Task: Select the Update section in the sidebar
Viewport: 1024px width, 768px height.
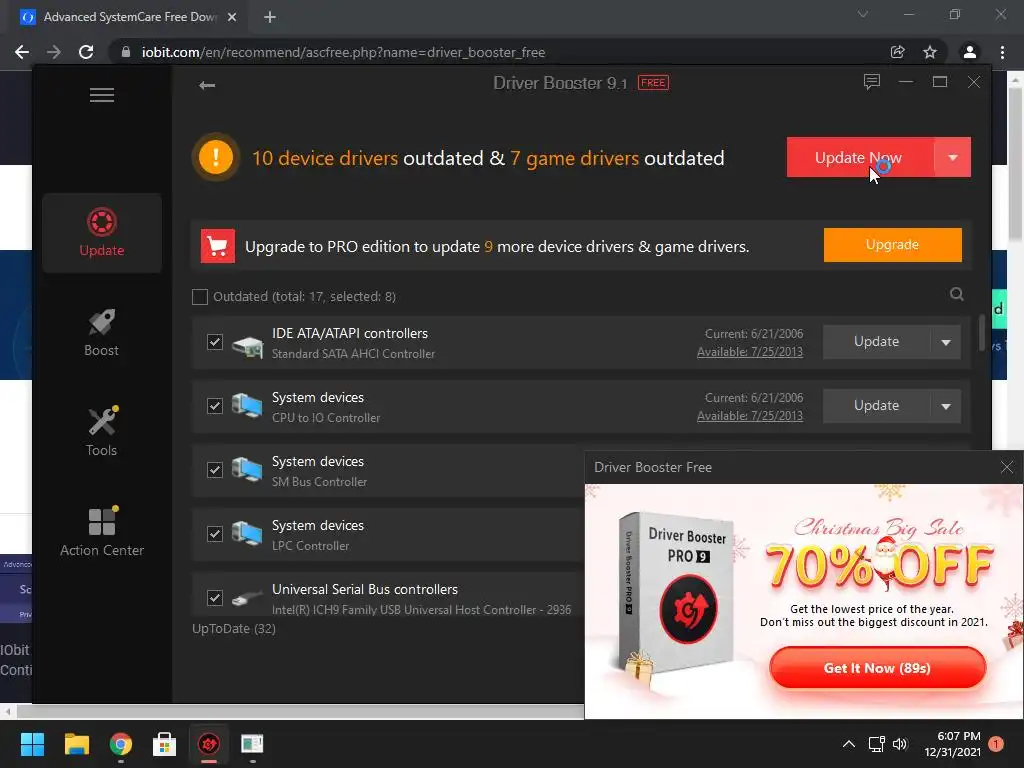Action: (102, 232)
